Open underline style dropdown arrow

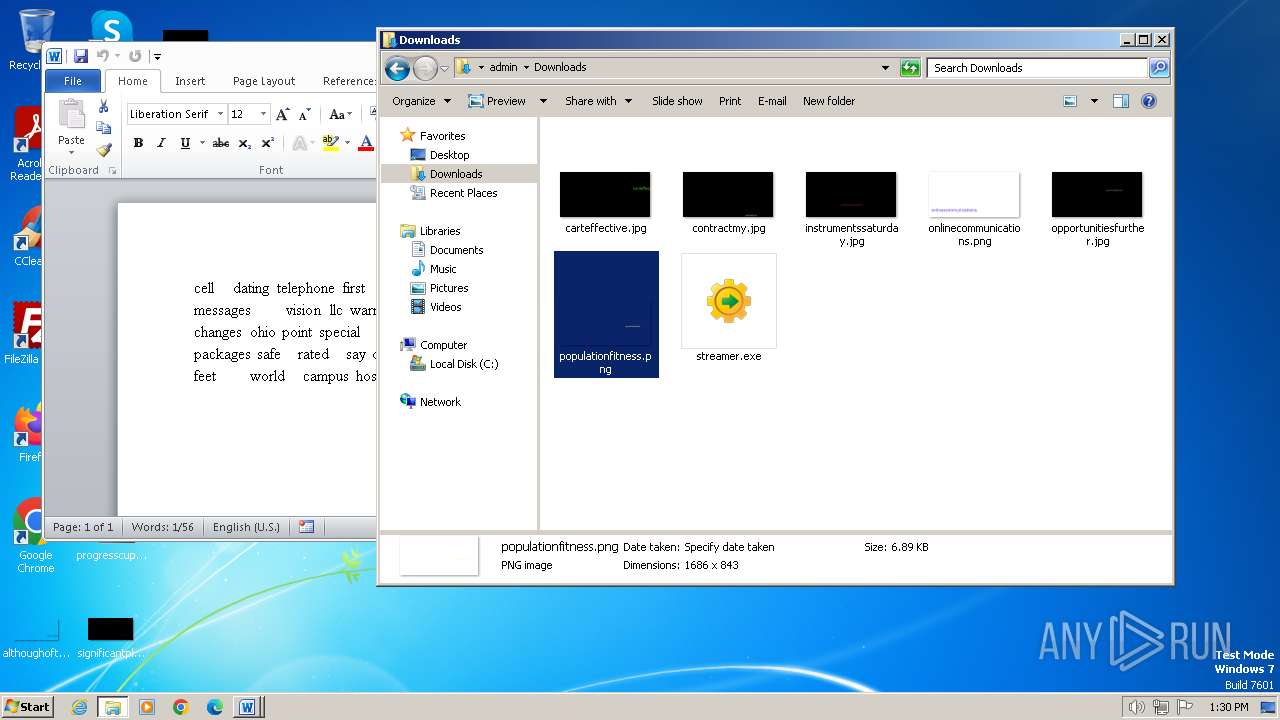click(x=202, y=143)
